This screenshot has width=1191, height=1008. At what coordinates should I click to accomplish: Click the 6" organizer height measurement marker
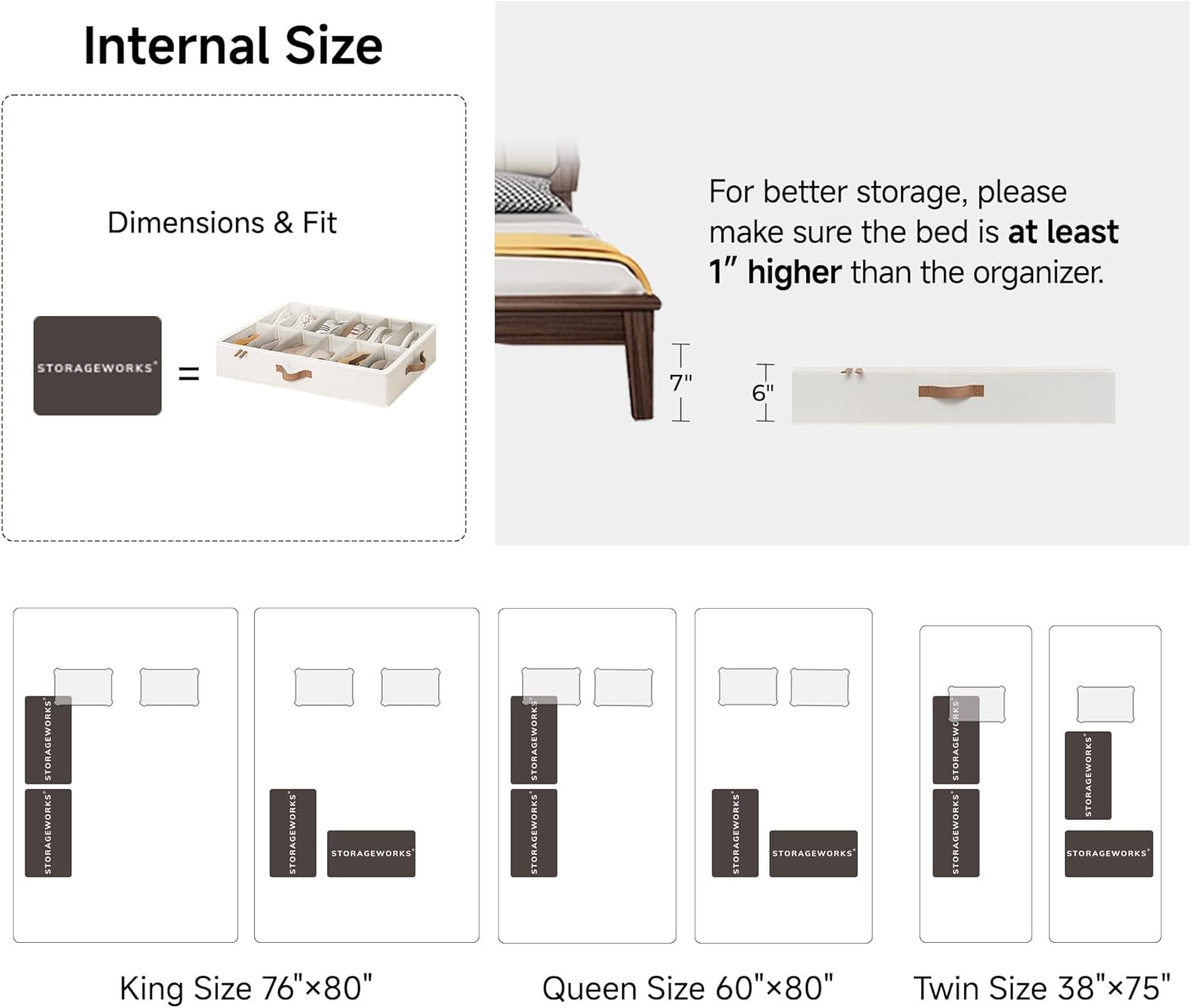tap(764, 392)
